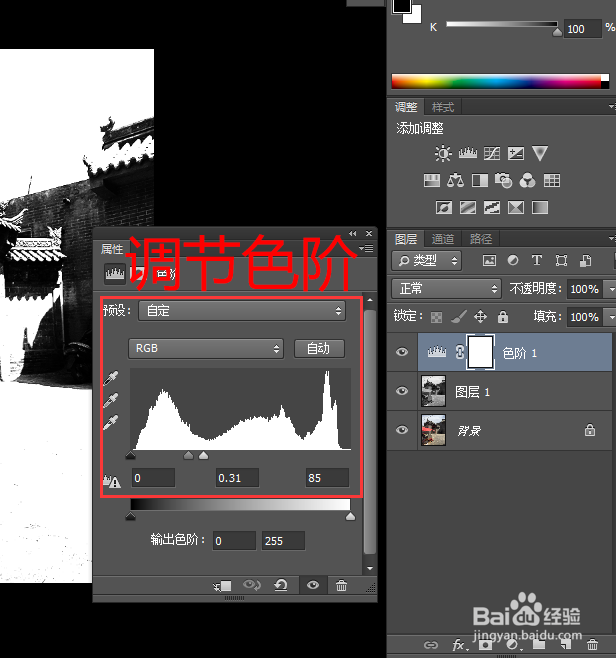Pick a color from the spectrum bar
The height and width of the screenshot is (658, 616).
[x=500, y=82]
